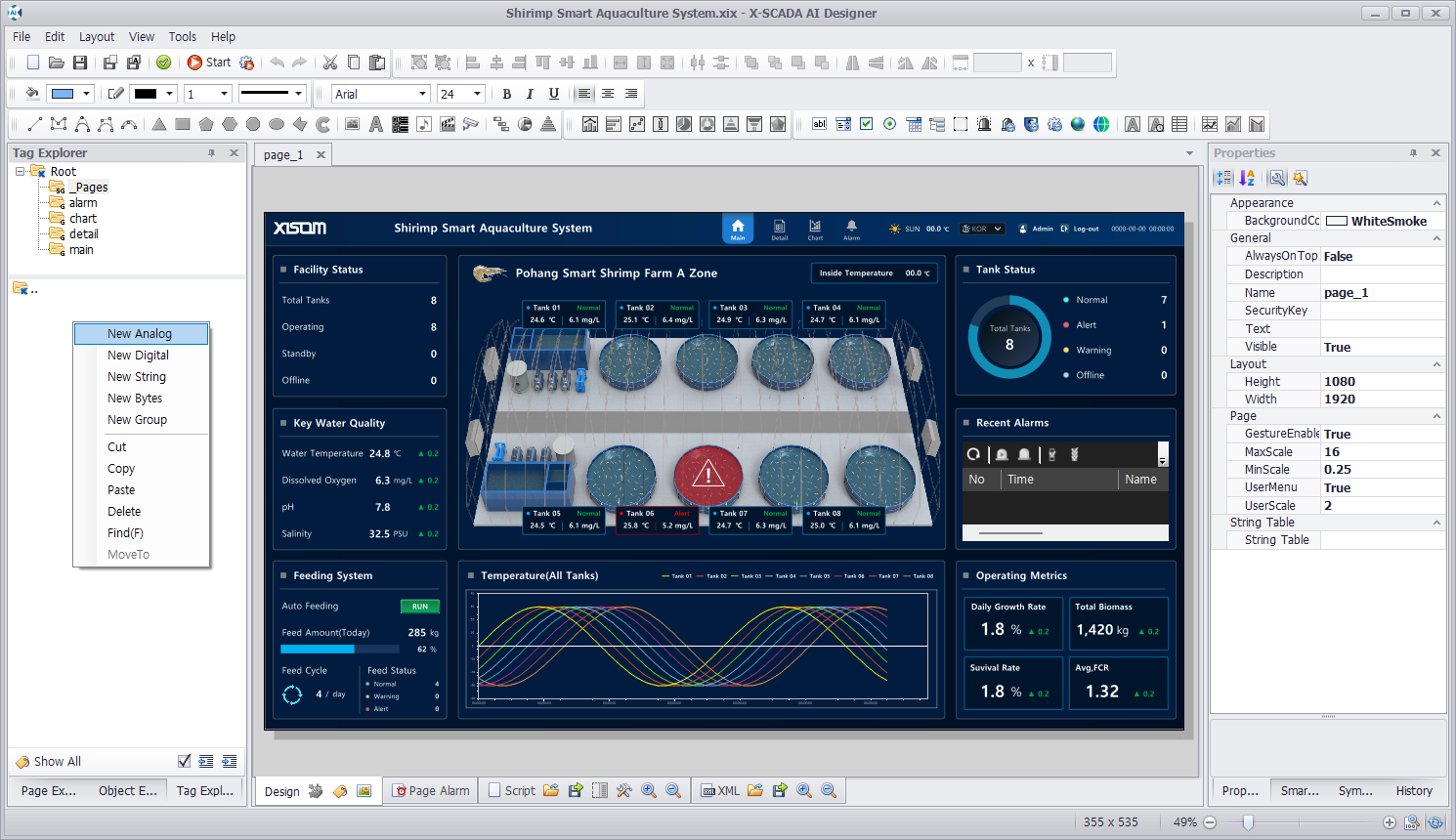Select the Line drawing tool
This screenshot has width=1456, height=840.
pos(35,124)
